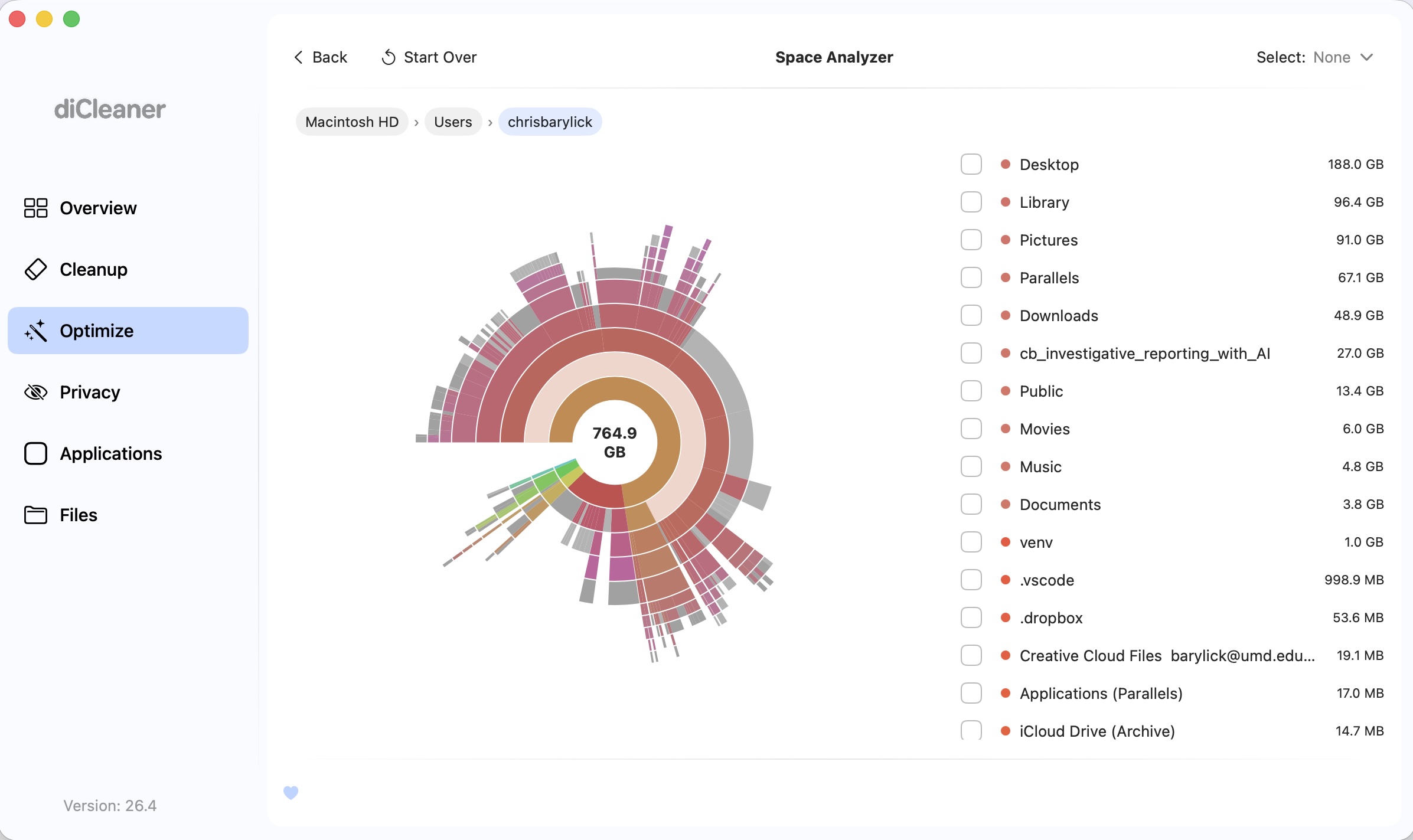The image size is (1413, 840).
Task: Open the Public folder row
Action: click(1172, 391)
